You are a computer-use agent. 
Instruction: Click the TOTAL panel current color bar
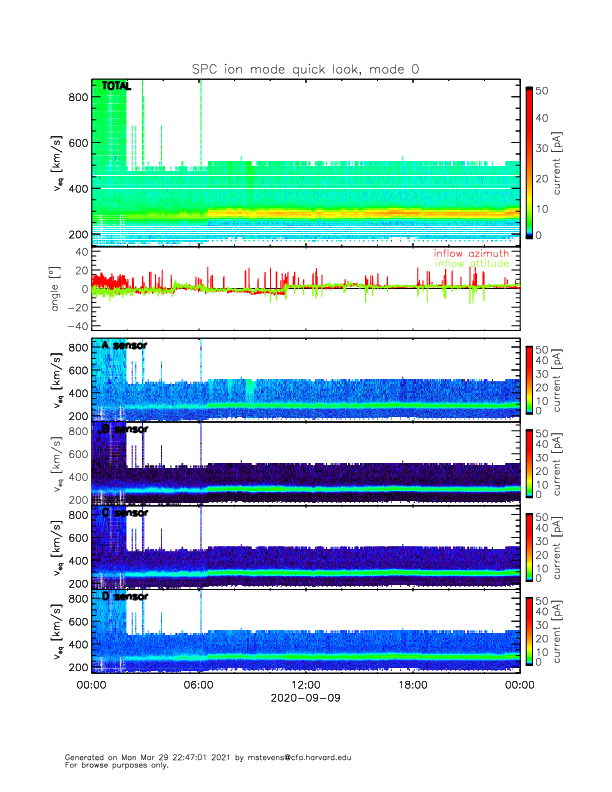[x=529, y=162]
